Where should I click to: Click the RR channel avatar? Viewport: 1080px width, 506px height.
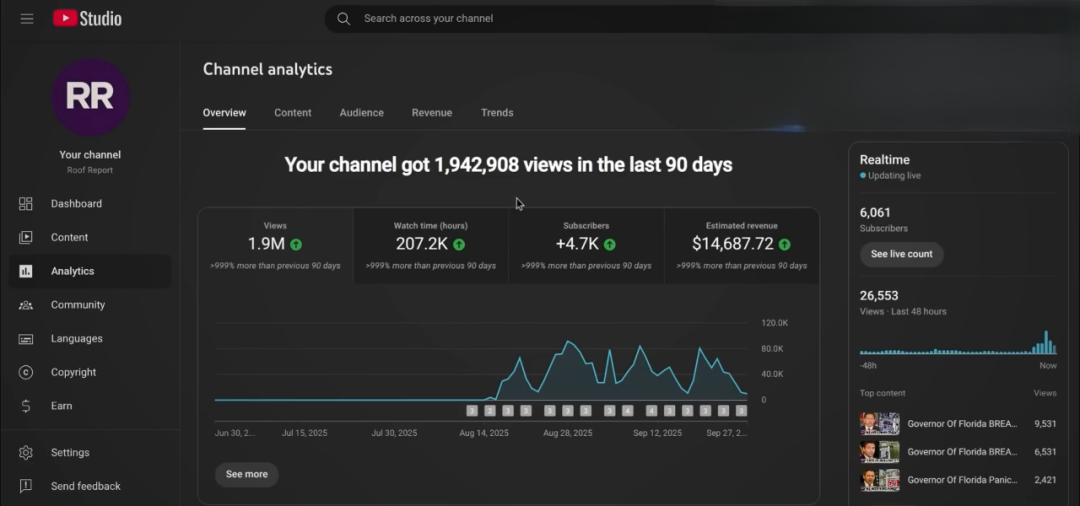coord(90,97)
